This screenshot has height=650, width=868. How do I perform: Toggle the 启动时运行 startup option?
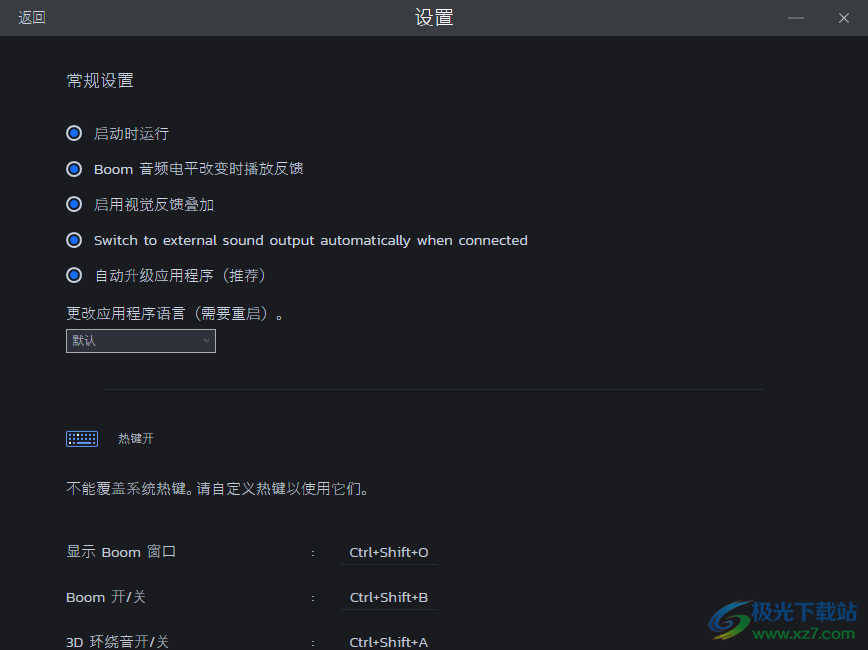(73, 133)
